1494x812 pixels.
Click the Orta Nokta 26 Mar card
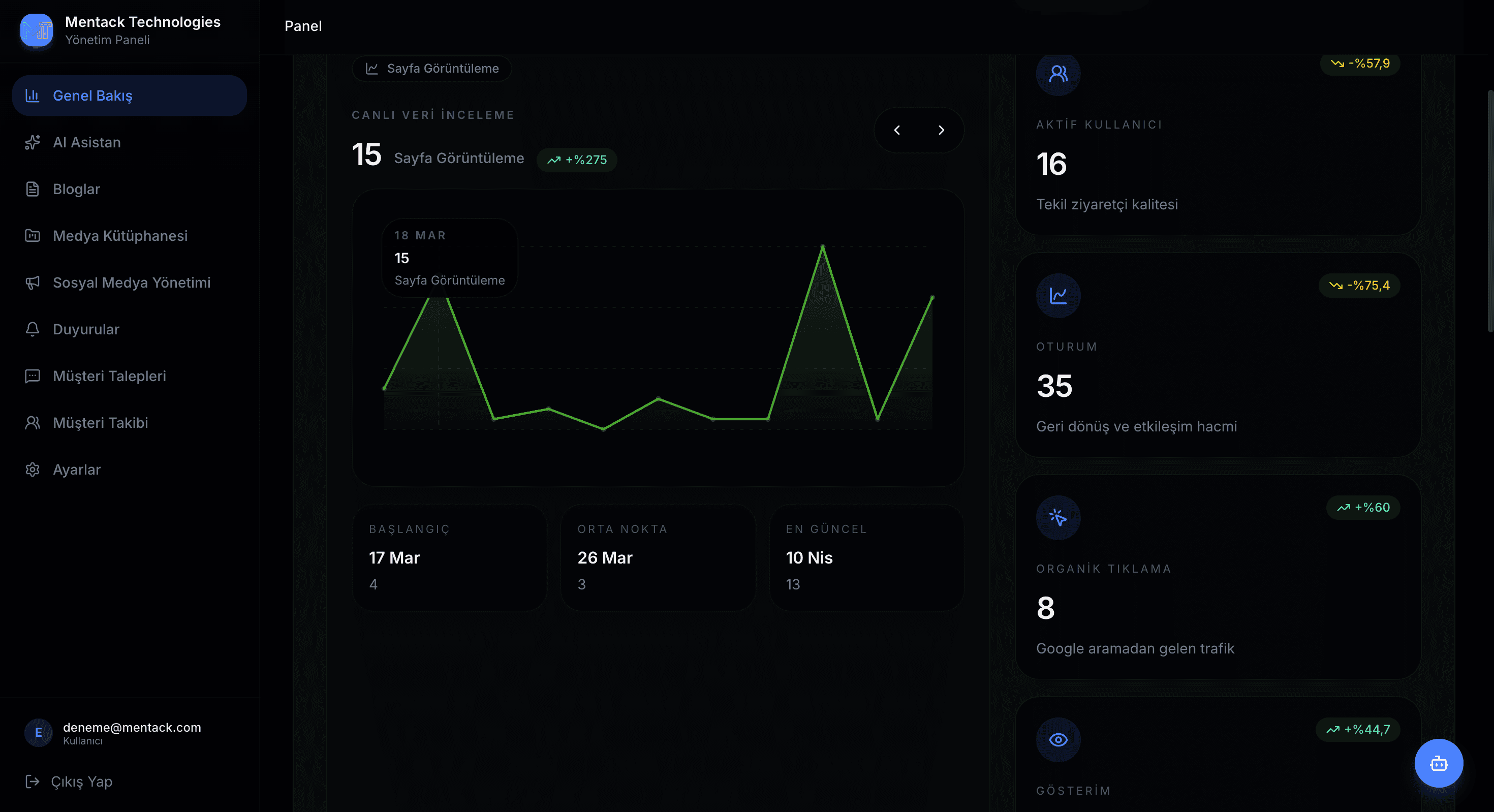658,557
